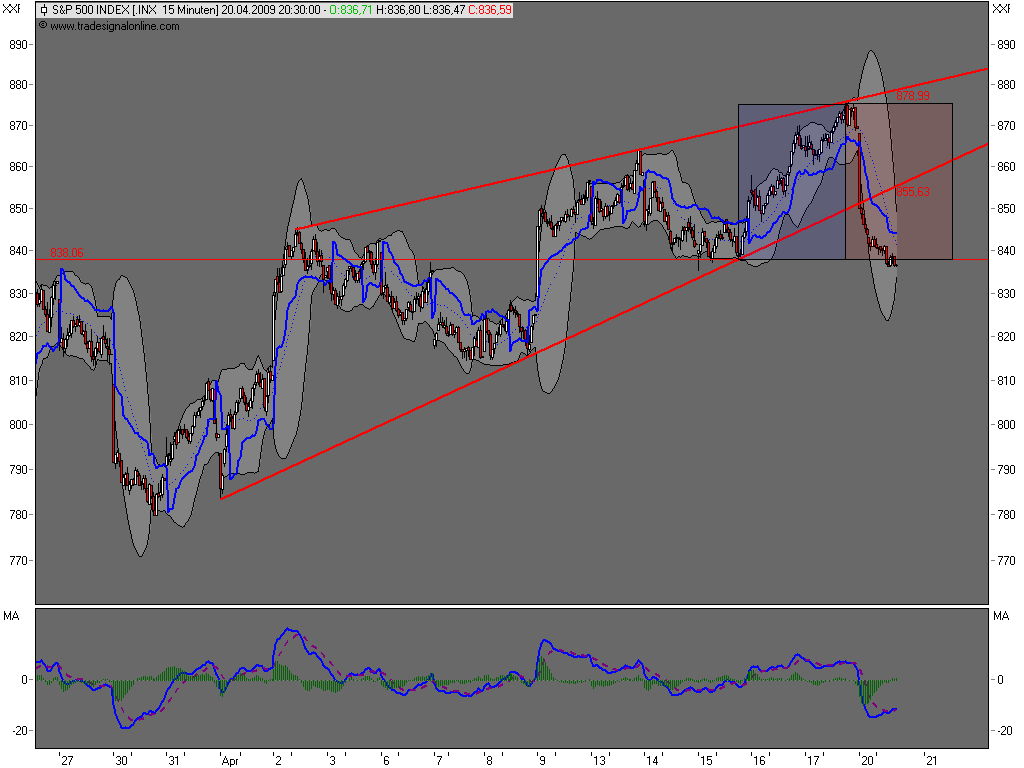Click the 890 value on the left price axis

click(18, 45)
